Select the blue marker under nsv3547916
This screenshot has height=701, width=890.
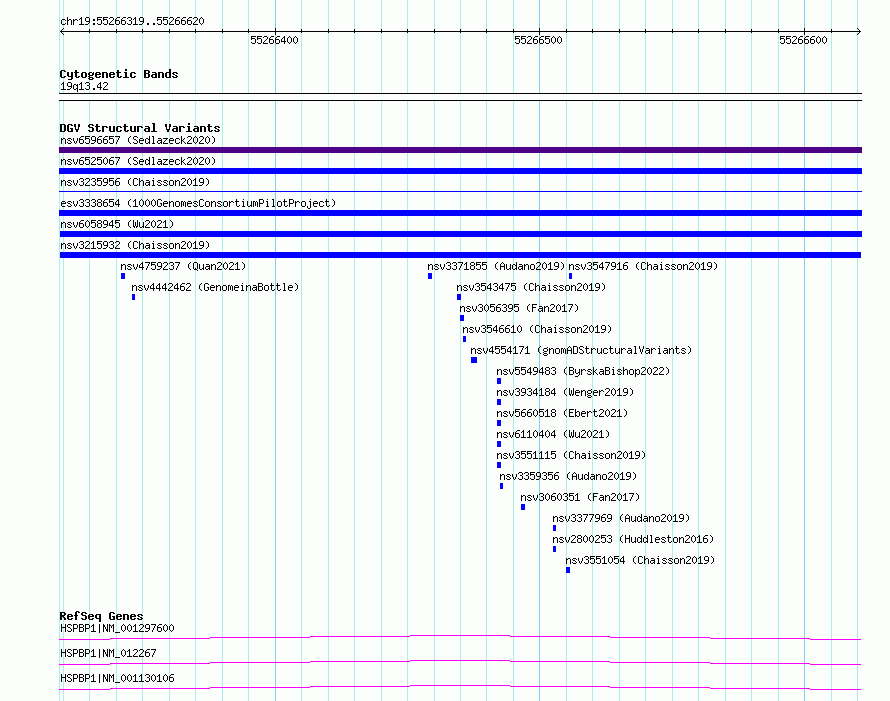(570, 276)
